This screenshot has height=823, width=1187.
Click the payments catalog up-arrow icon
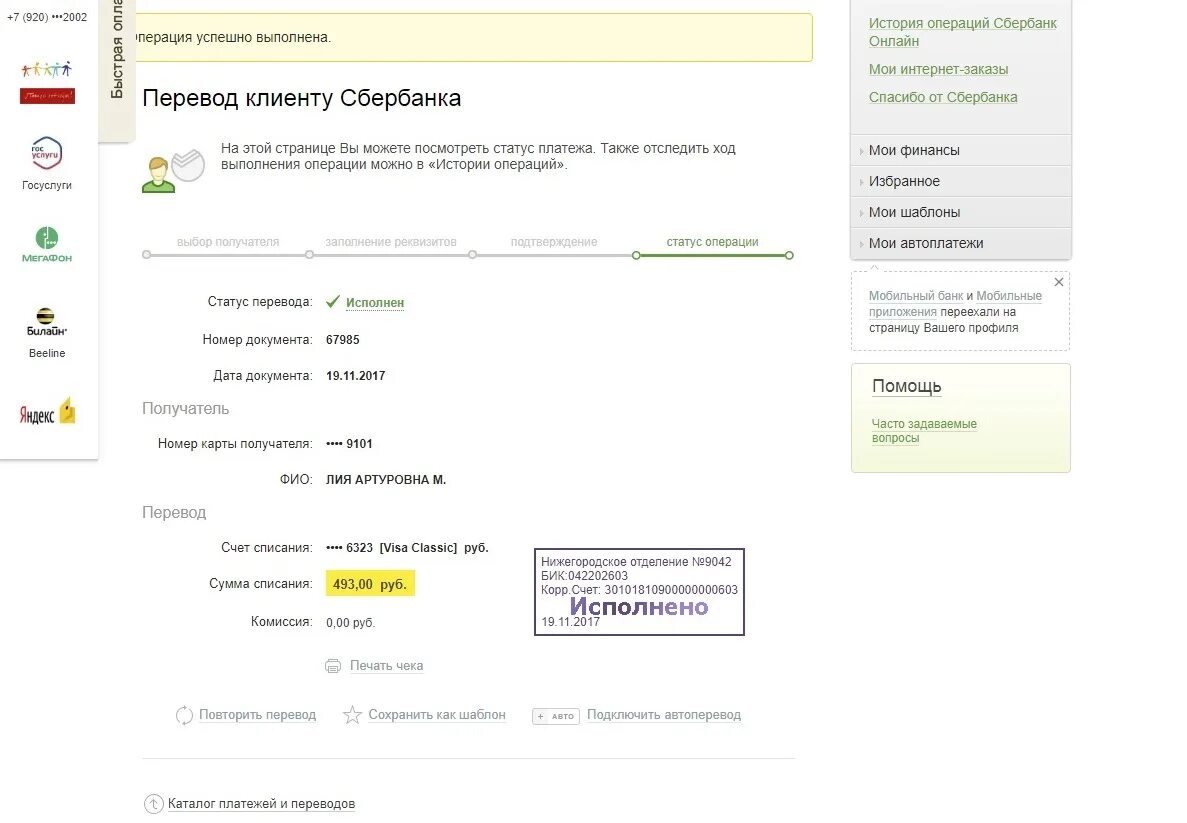154,803
